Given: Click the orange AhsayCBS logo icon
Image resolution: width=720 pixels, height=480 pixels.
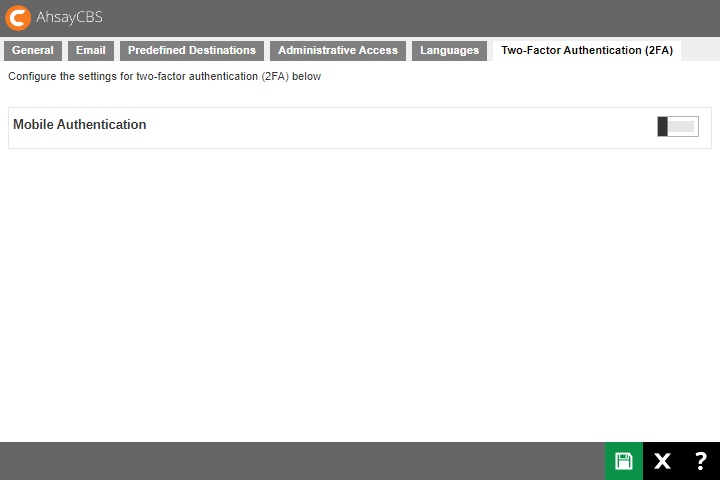Looking at the screenshot, I should point(18,17).
